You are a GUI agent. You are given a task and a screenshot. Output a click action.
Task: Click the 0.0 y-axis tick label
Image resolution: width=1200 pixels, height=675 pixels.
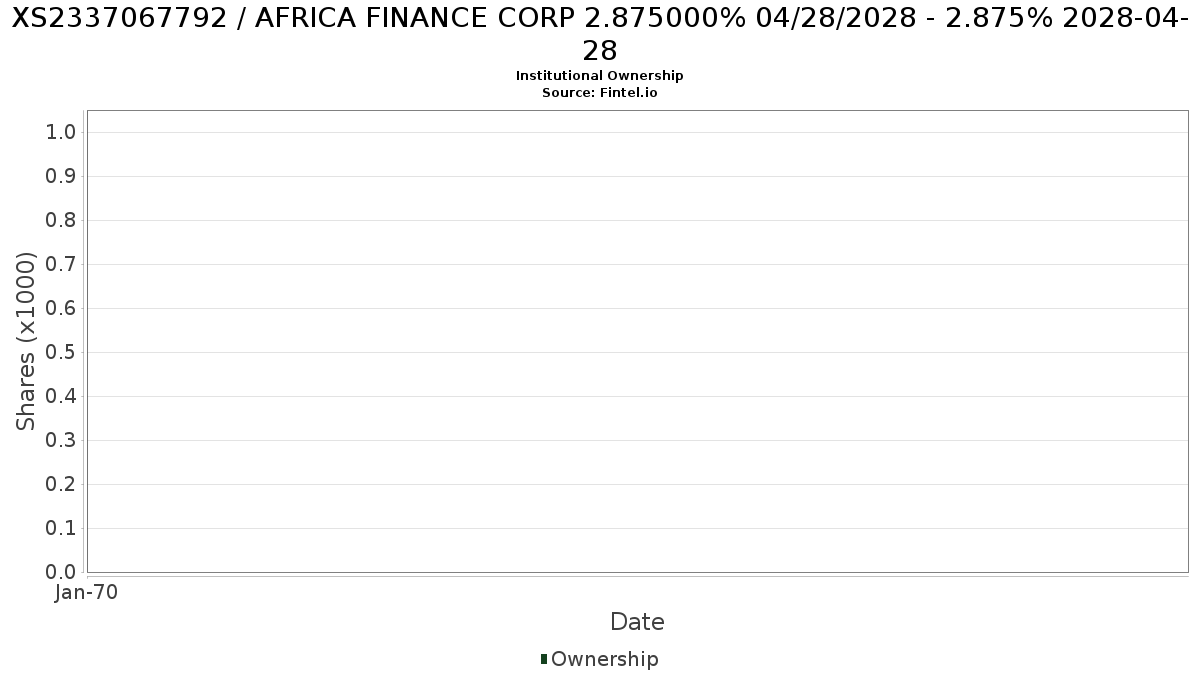61,572
